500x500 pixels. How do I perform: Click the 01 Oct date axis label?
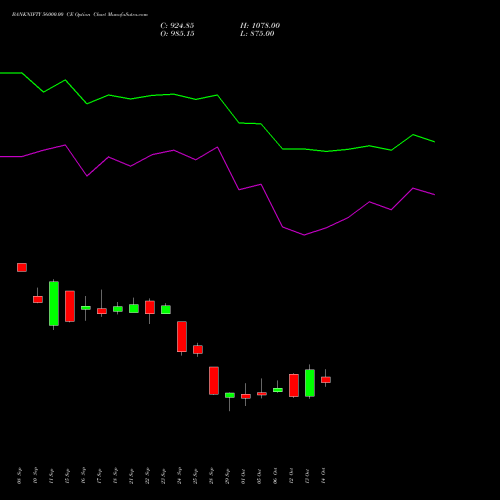coord(243,476)
